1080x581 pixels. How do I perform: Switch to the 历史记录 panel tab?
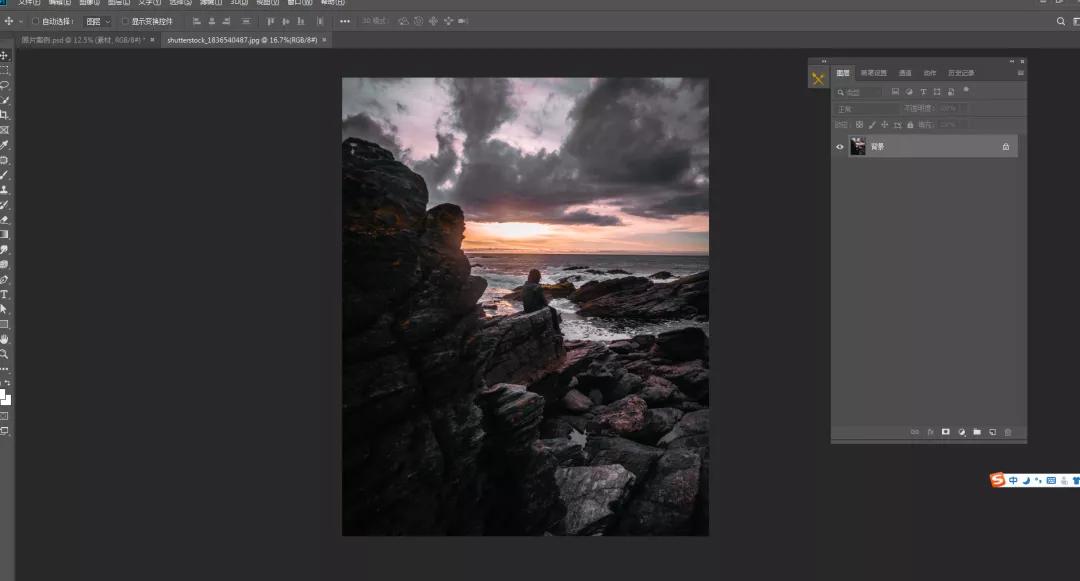[961, 73]
